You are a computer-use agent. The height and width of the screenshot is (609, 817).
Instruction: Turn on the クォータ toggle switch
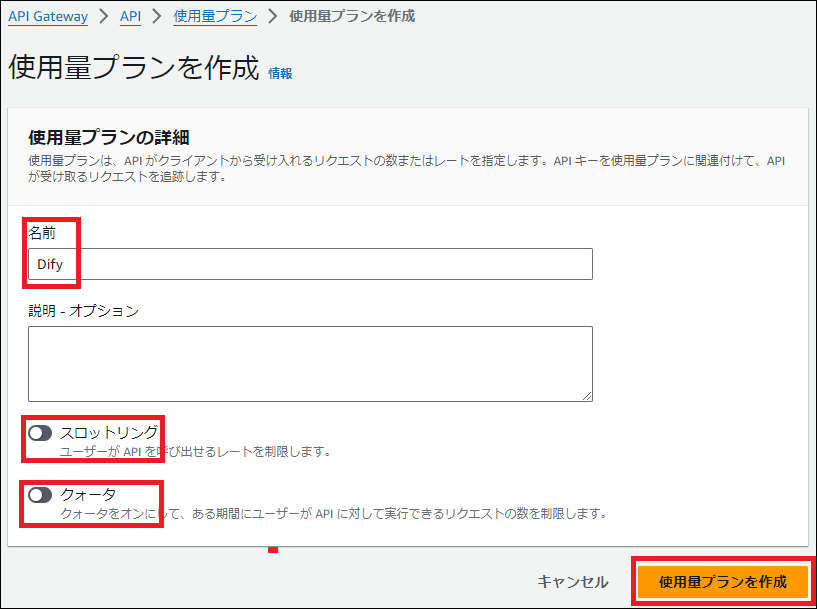pos(40,494)
